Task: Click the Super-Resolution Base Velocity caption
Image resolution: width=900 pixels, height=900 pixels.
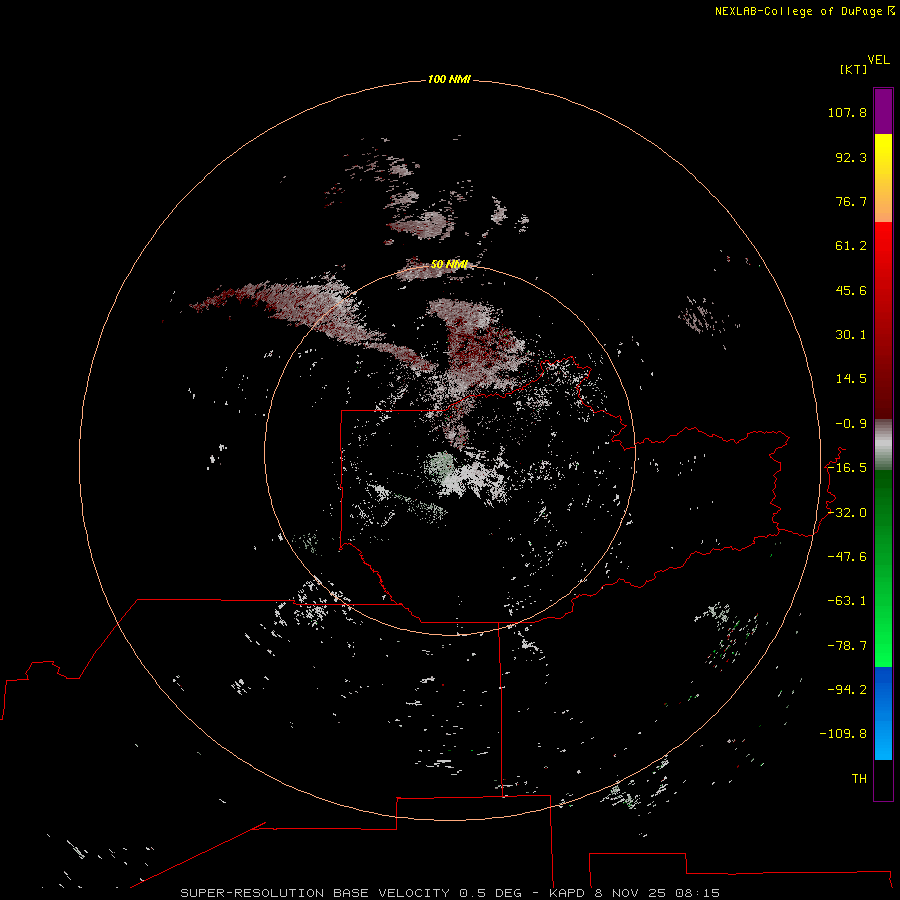Action: point(449,893)
